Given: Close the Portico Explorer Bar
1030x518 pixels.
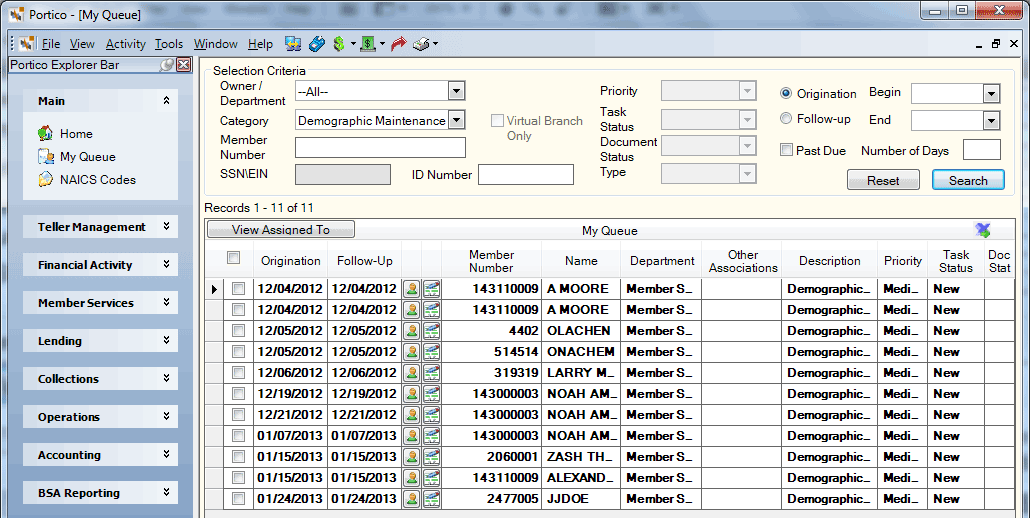Looking at the screenshot, I should (184, 64).
